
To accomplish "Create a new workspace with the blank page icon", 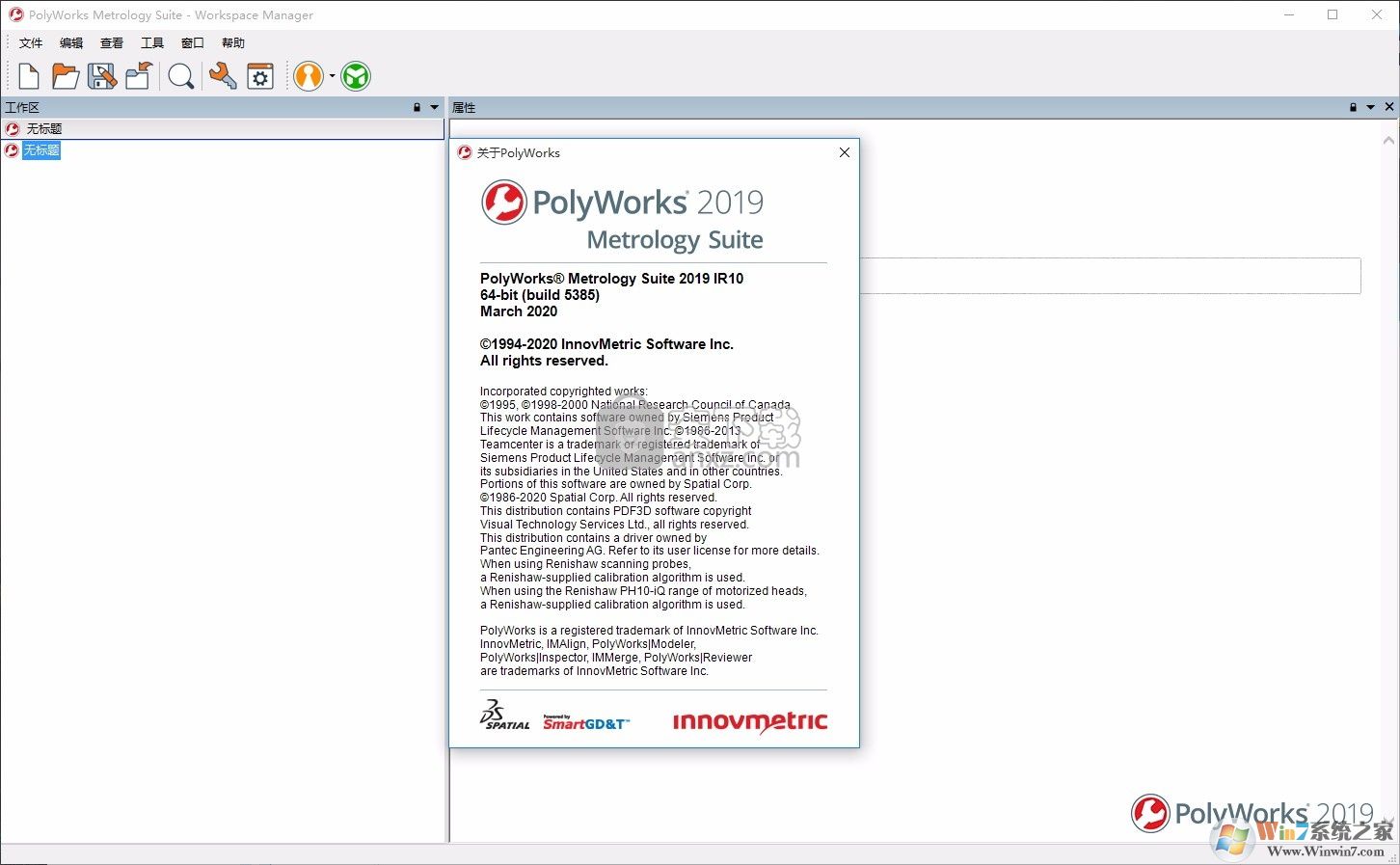I will click(x=27, y=75).
